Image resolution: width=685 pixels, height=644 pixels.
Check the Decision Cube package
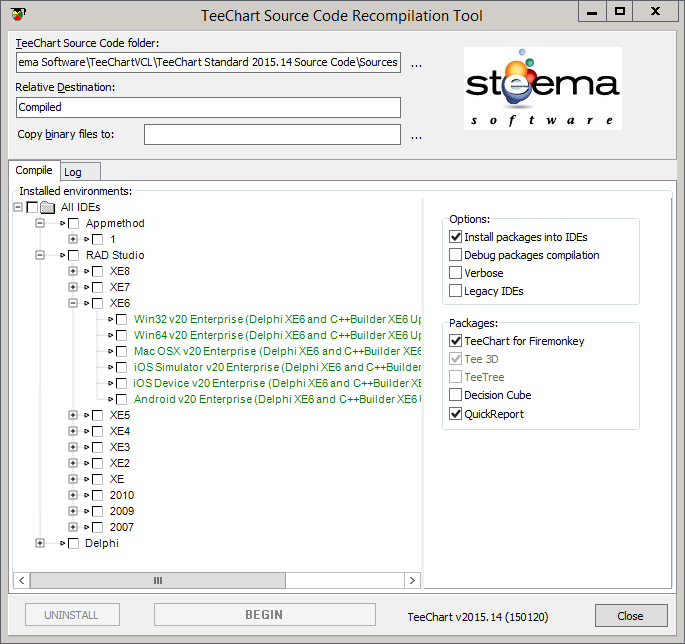point(455,395)
